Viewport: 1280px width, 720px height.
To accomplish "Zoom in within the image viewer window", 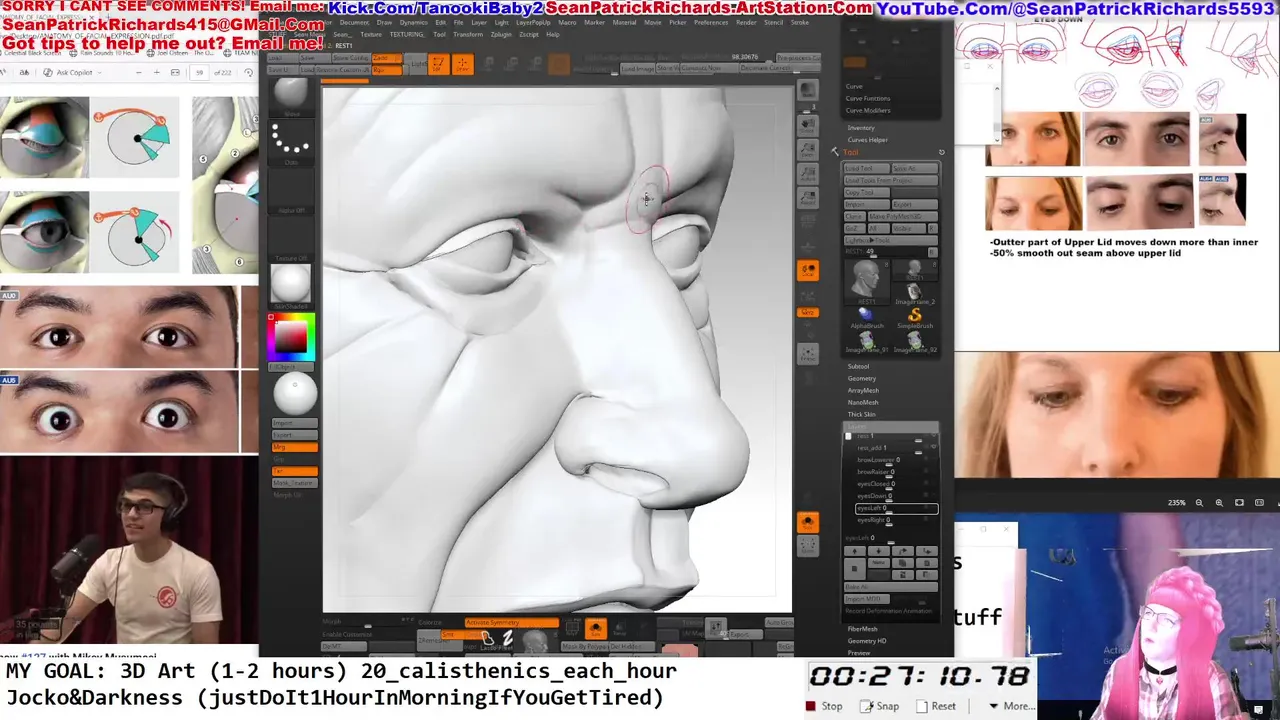I will coord(1218,503).
